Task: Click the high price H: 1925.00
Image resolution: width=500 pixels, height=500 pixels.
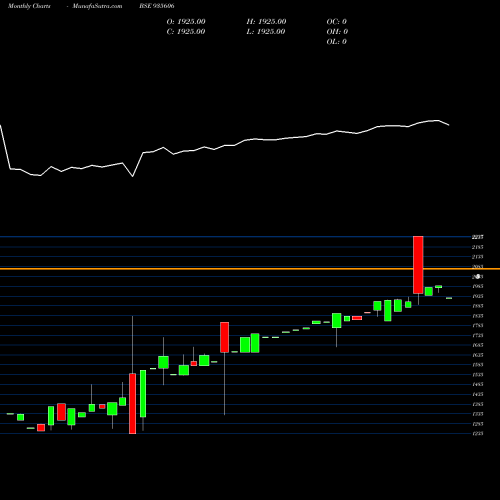Action: 266,22
